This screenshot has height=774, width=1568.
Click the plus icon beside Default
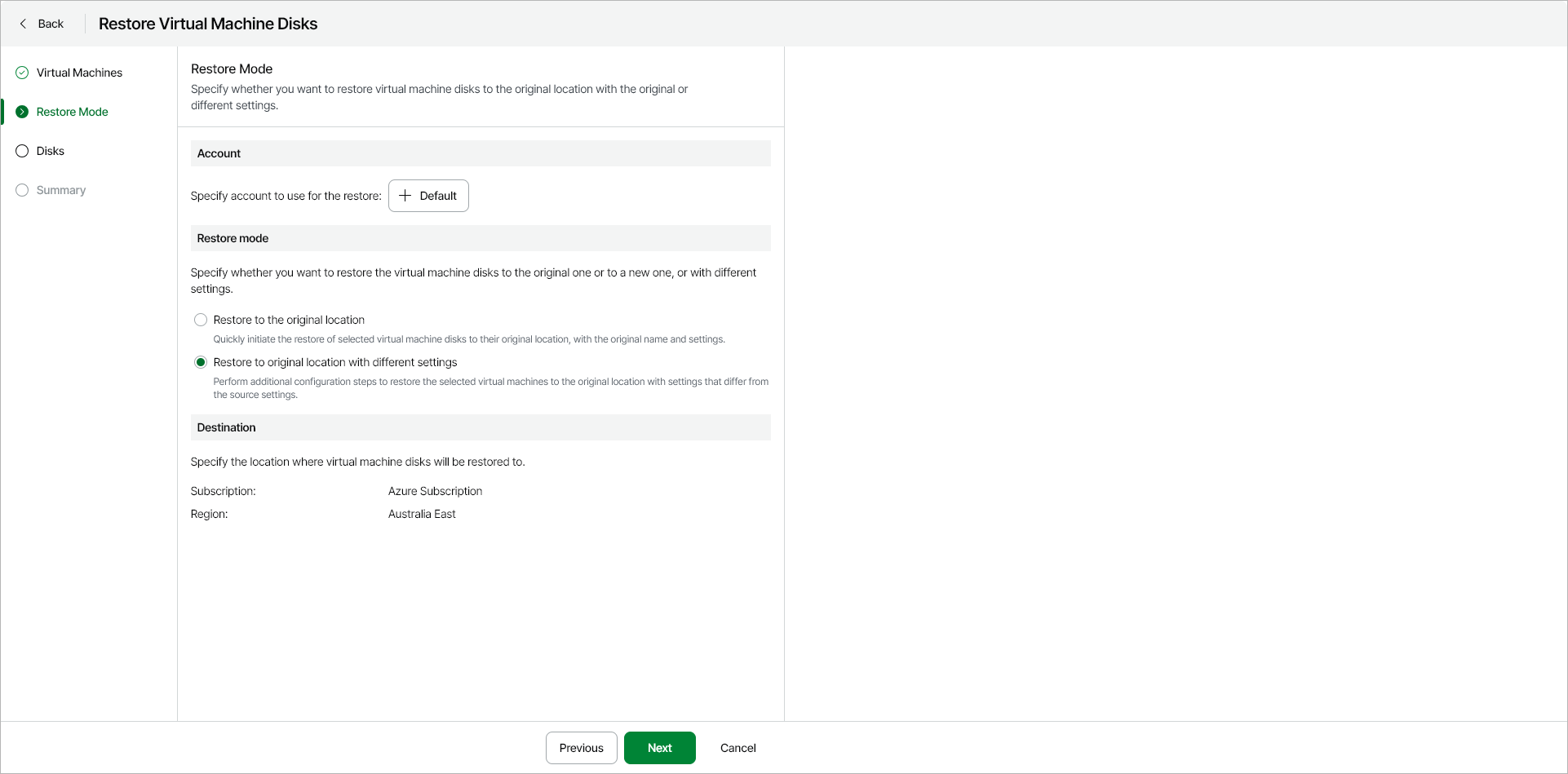(405, 196)
